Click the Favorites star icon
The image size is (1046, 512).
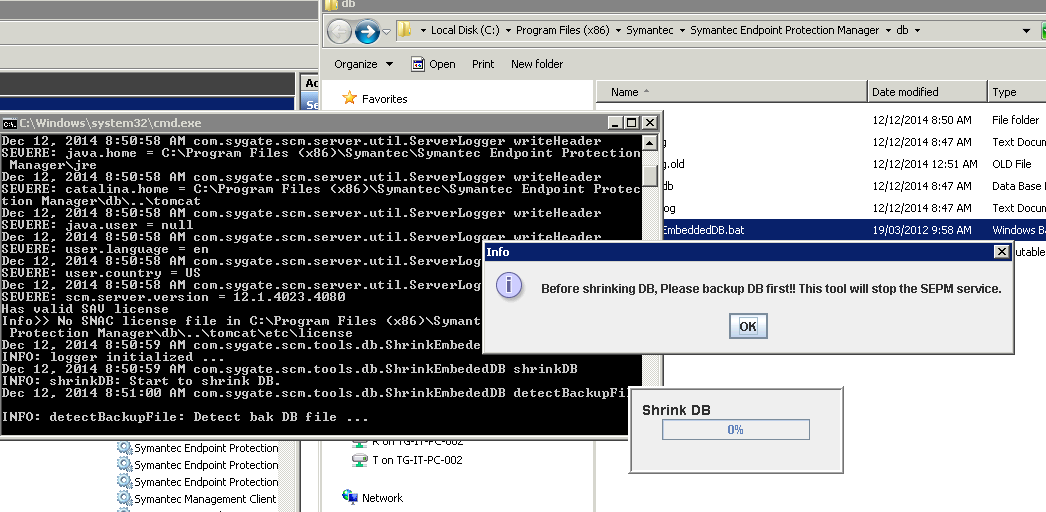tap(350, 98)
